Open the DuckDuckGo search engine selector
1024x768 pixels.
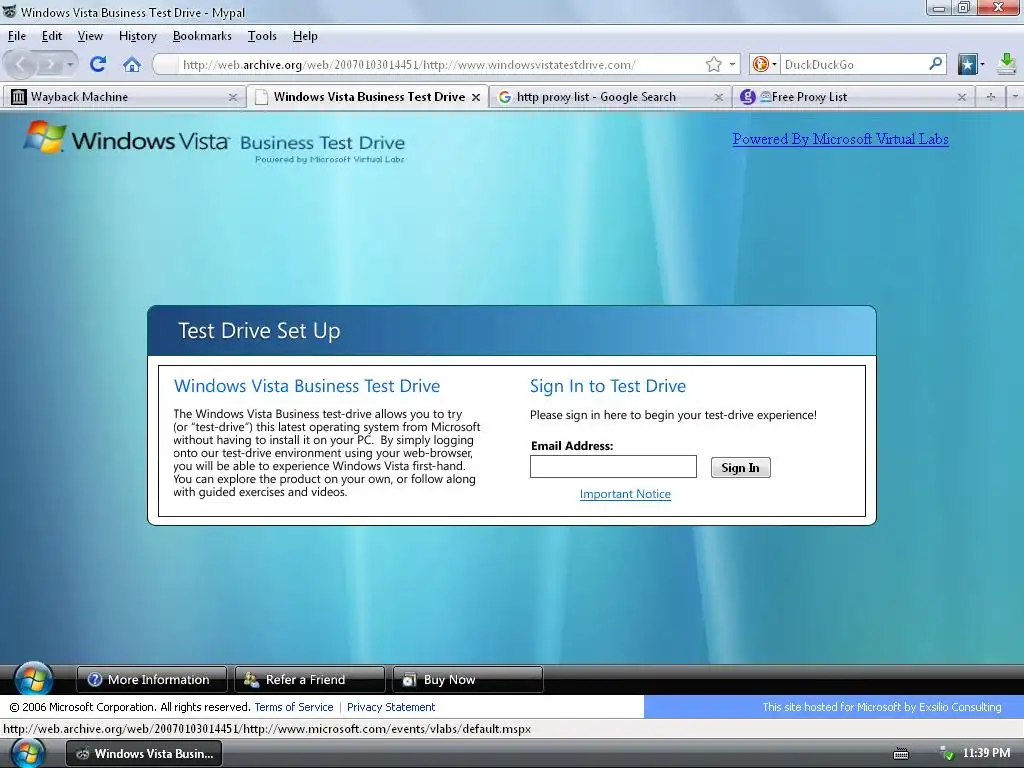click(x=765, y=64)
